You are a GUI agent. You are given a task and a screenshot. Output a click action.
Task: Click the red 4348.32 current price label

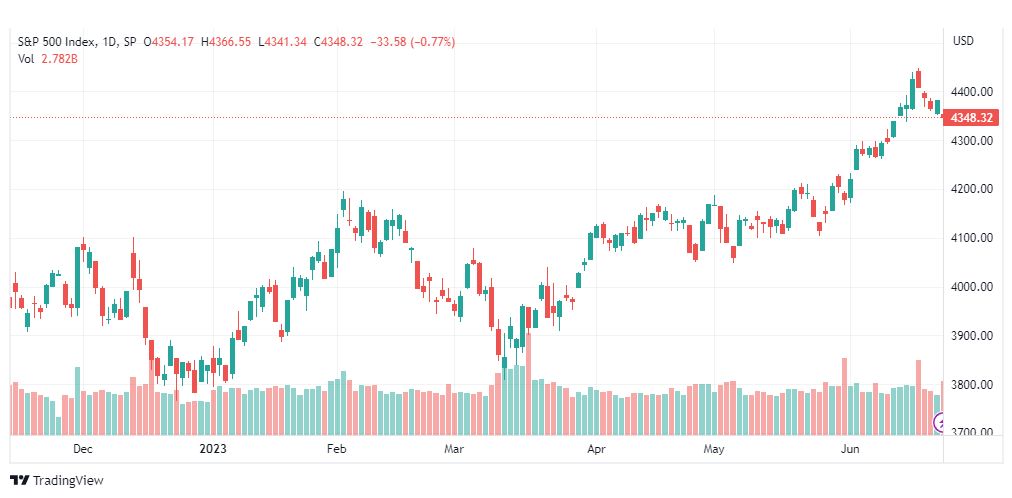[x=971, y=118]
